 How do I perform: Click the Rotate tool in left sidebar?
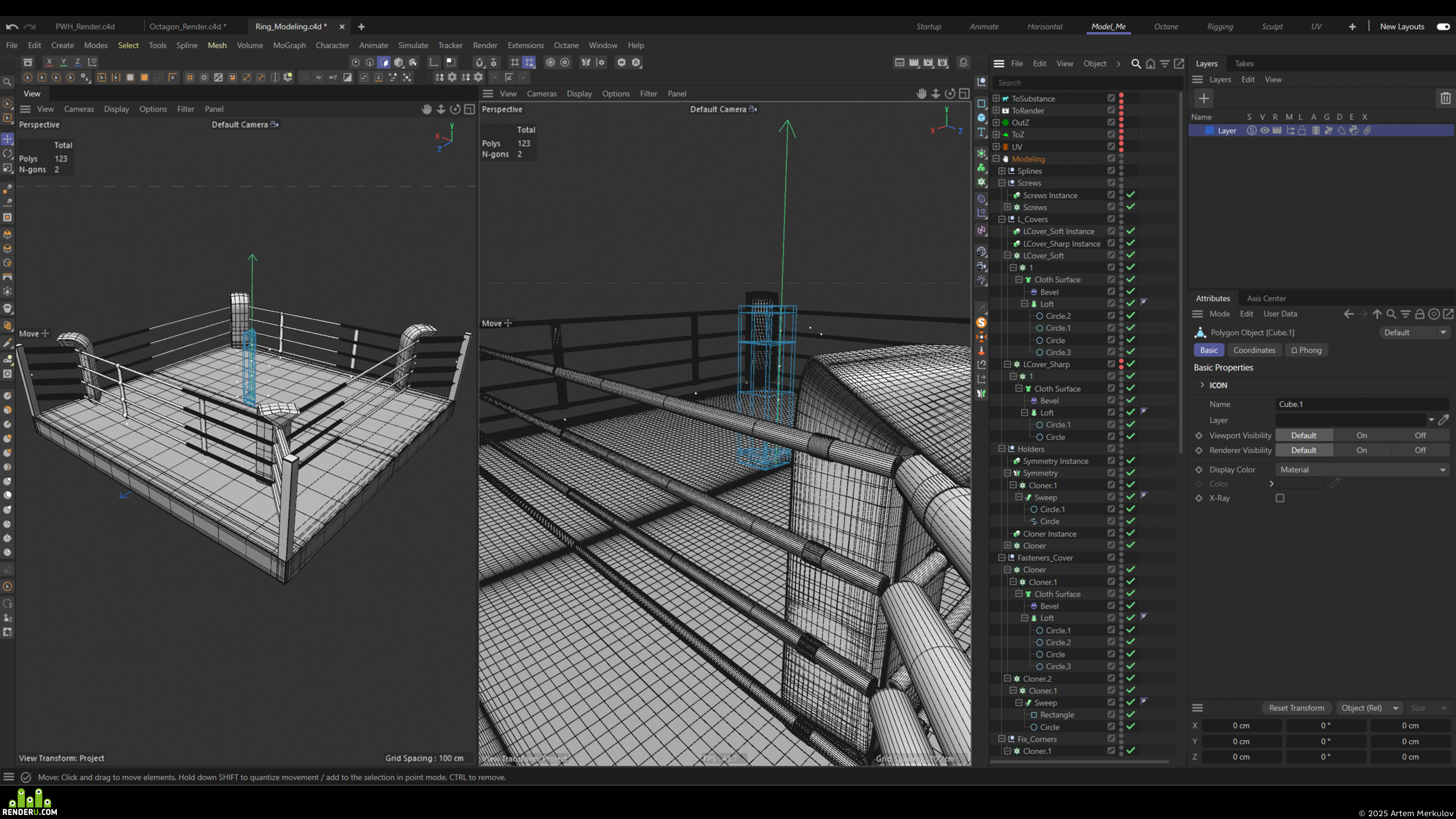click(7, 154)
